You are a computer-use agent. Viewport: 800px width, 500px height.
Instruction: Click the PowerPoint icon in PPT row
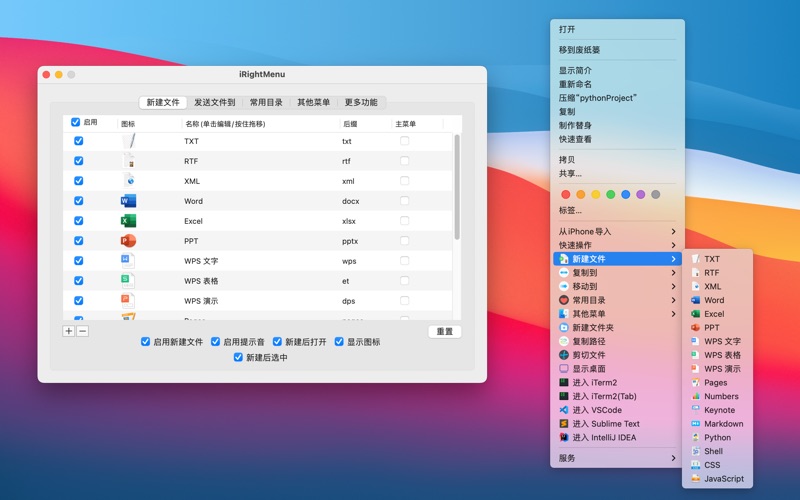click(128, 240)
